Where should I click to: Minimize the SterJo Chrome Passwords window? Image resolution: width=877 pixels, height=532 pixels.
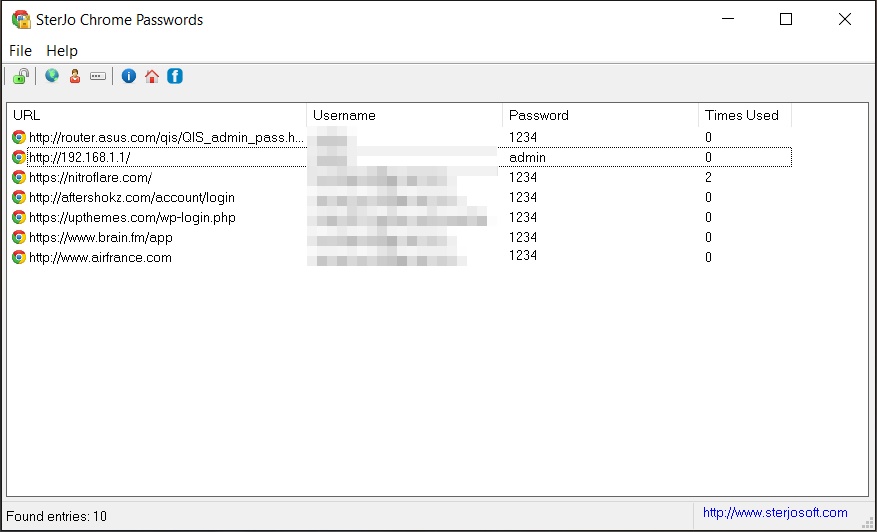pyautogui.click(x=728, y=19)
